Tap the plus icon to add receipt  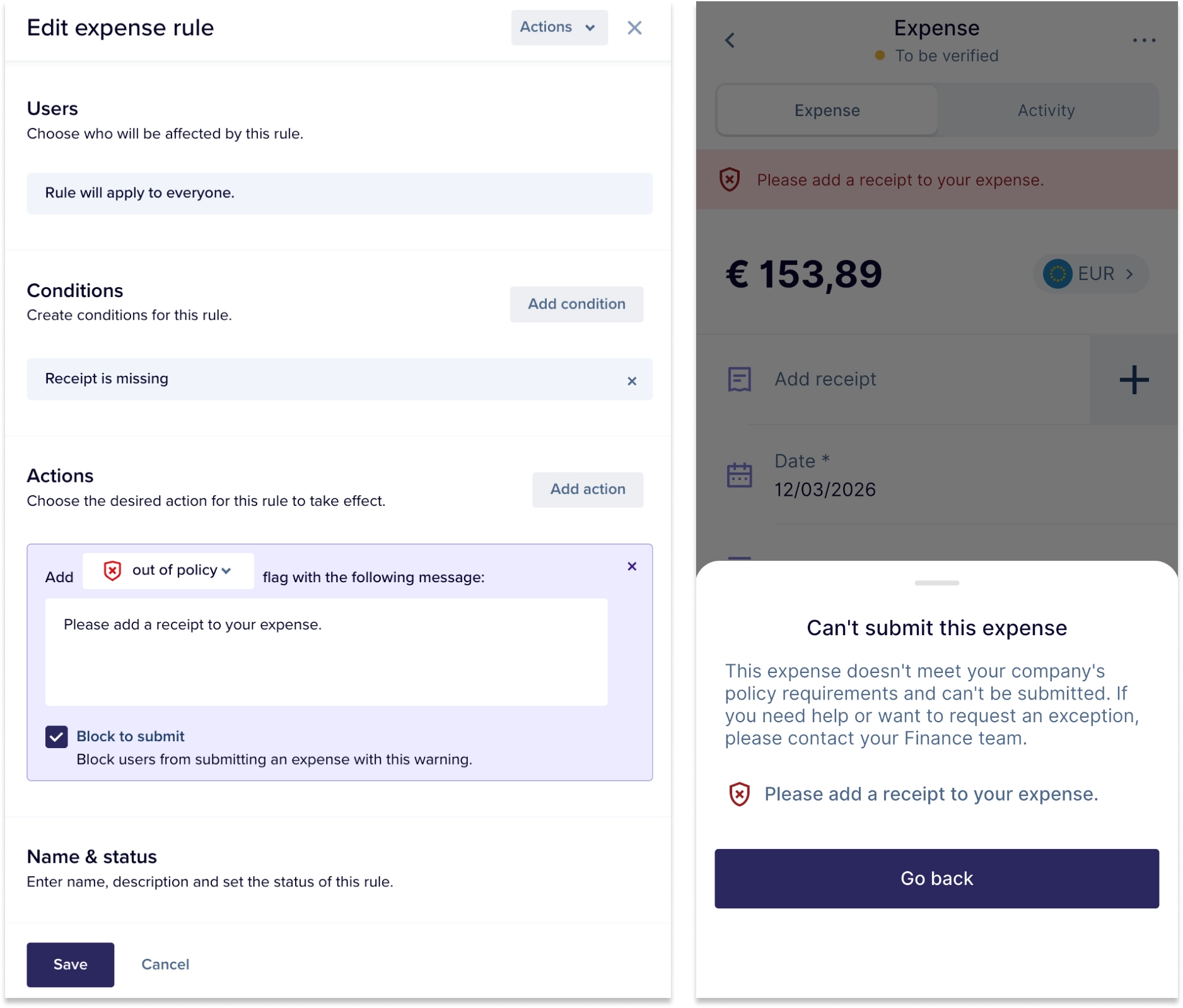tap(1134, 380)
